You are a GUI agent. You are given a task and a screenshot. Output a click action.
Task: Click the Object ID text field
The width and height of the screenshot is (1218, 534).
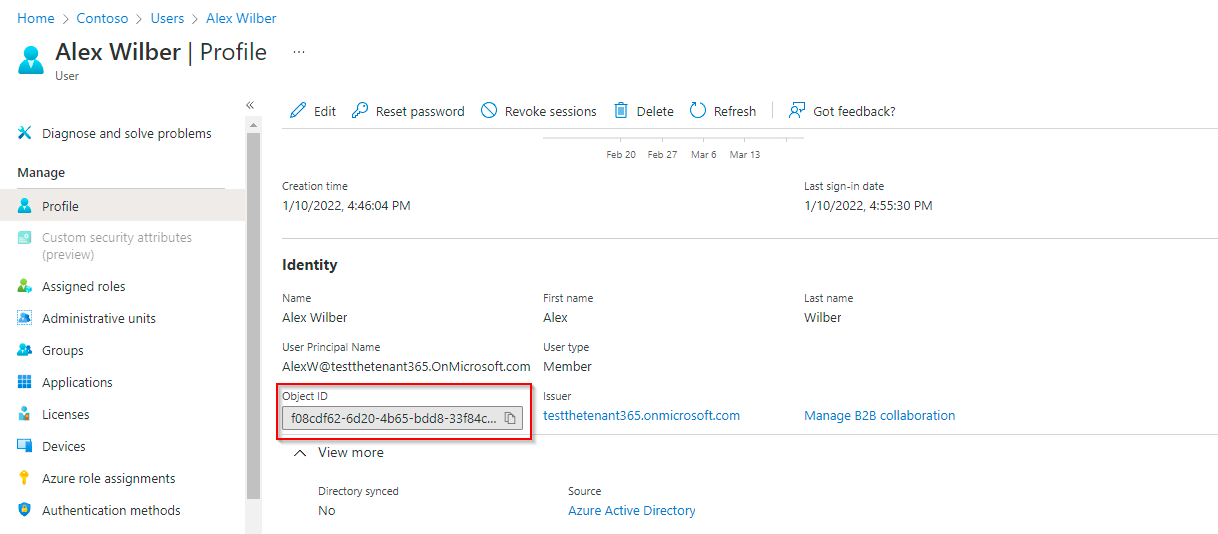click(402, 418)
